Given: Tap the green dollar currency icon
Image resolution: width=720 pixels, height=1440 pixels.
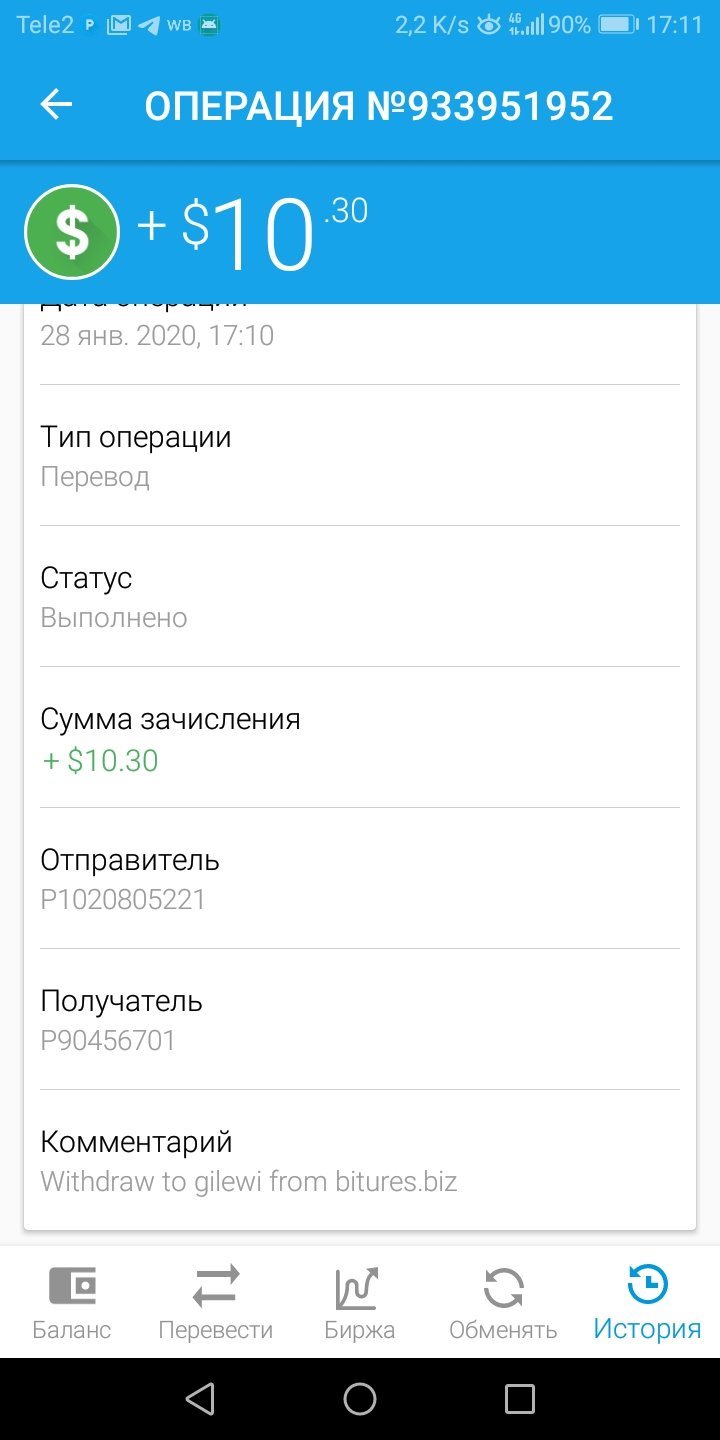Looking at the screenshot, I should click(x=72, y=232).
